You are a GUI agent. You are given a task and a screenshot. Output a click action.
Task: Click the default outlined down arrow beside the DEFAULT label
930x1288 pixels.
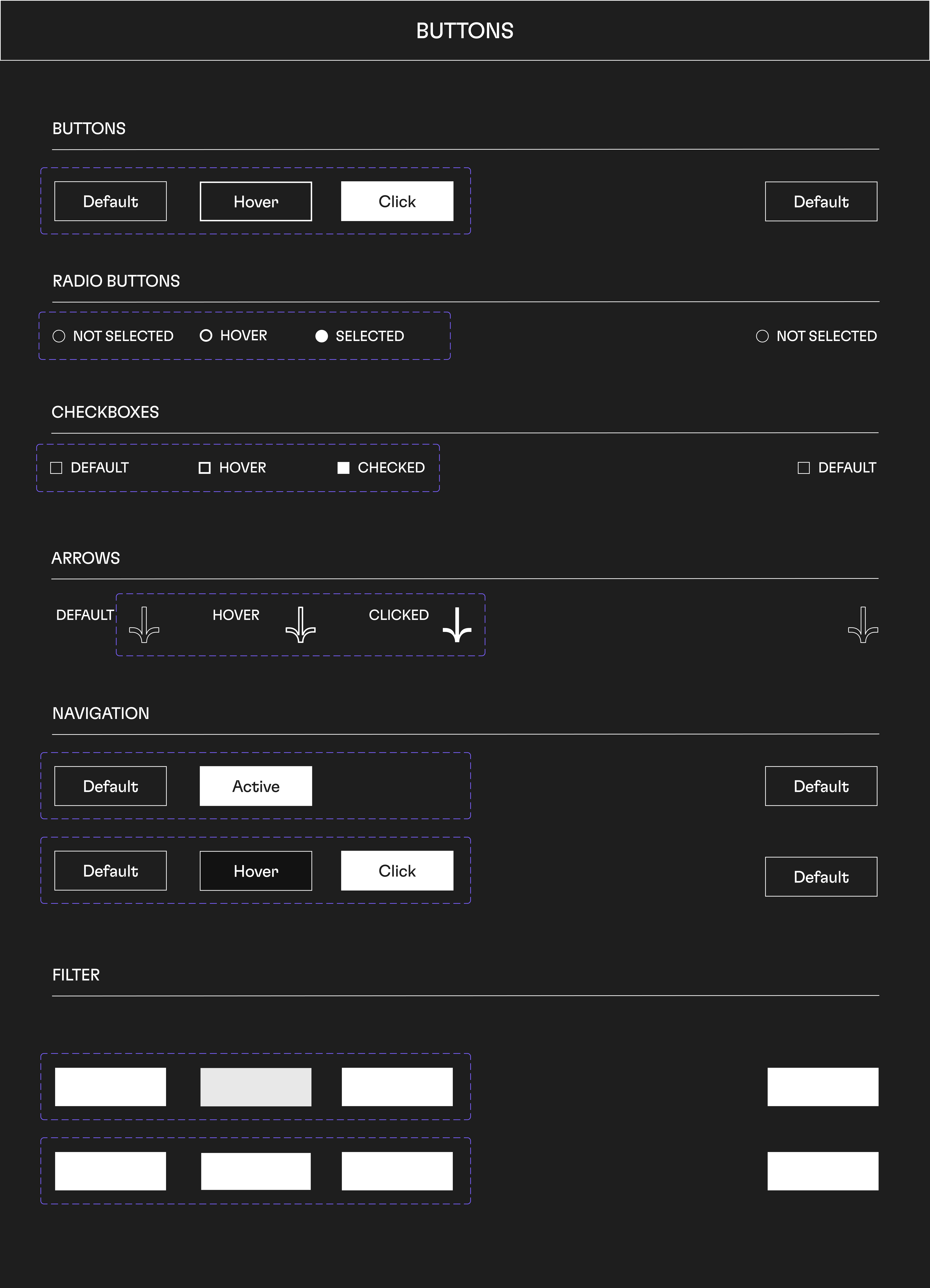click(144, 625)
